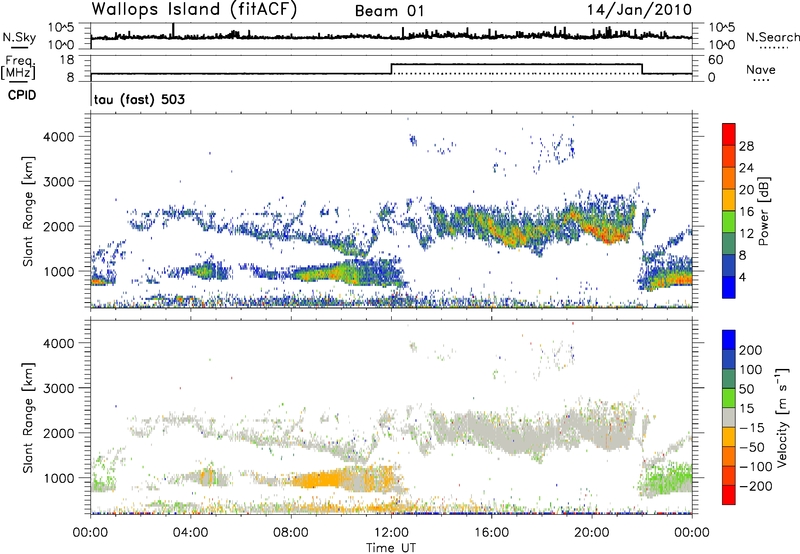
Task: Click the '16:00' time axis tick label
Action: pyautogui.click(x=491, y=533)
